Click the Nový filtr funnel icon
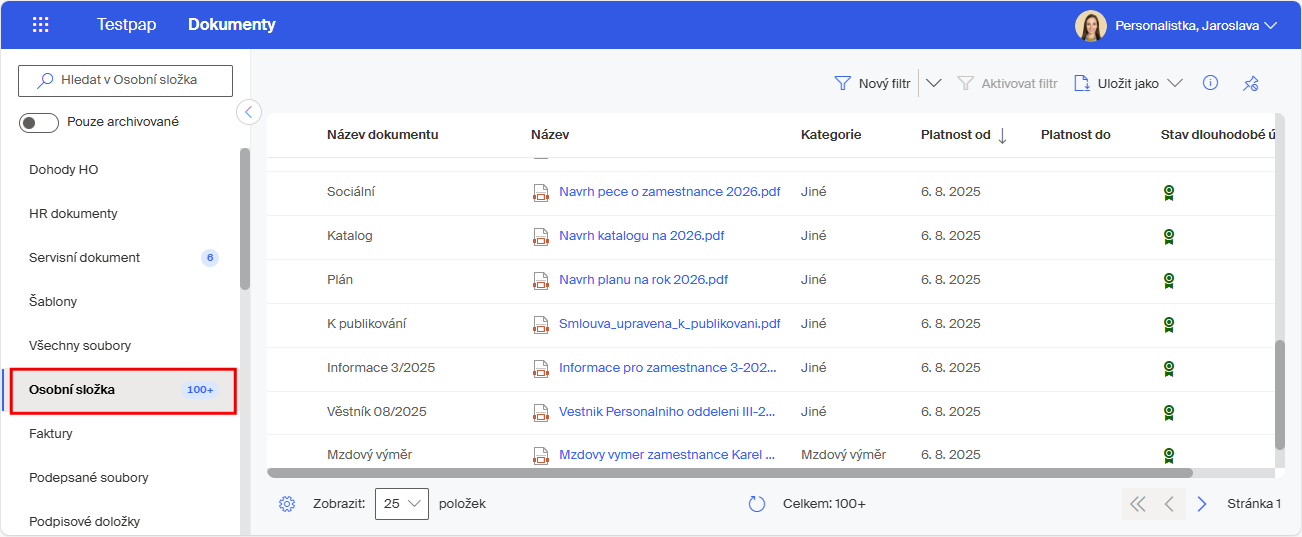Viewport: 1302px width, 537px height. [x=843, y=83]
